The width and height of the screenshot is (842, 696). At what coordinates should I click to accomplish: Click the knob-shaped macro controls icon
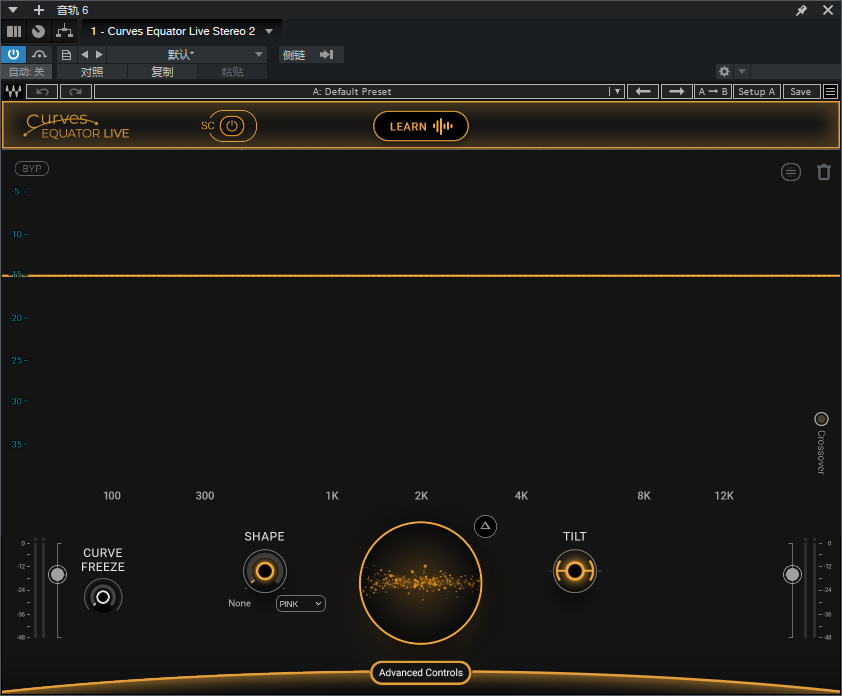pyautogui.click(x=38, y=31)
